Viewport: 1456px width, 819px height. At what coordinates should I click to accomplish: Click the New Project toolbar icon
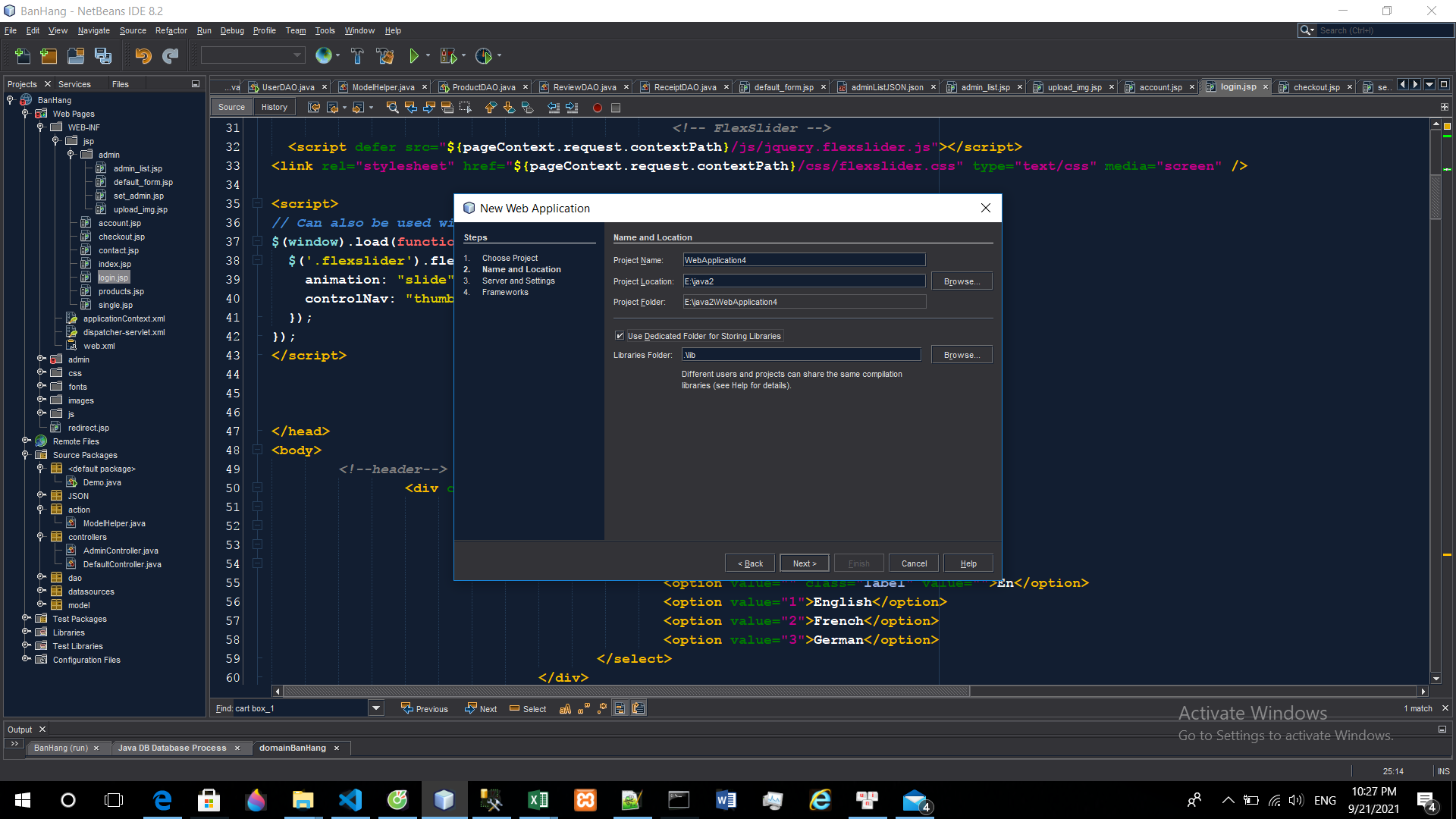click(49, 55)
